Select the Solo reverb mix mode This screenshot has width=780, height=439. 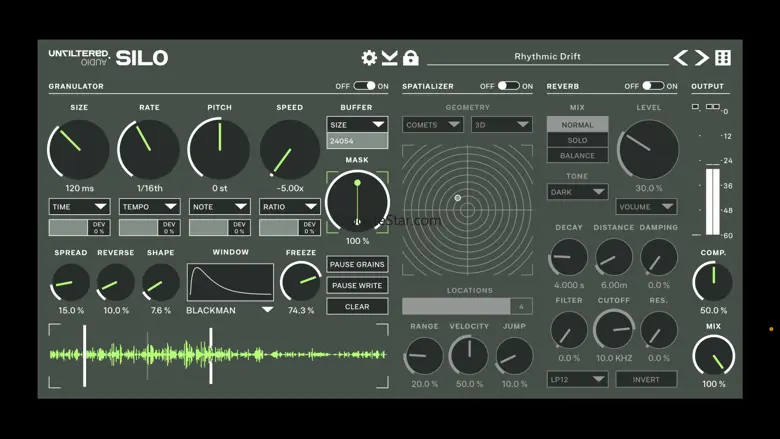[577, 141]
